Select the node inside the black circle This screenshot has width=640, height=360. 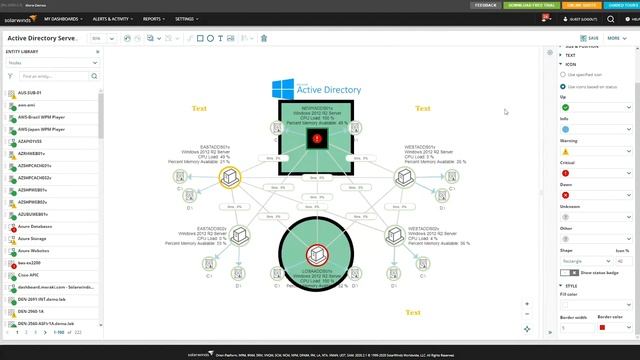317,255
